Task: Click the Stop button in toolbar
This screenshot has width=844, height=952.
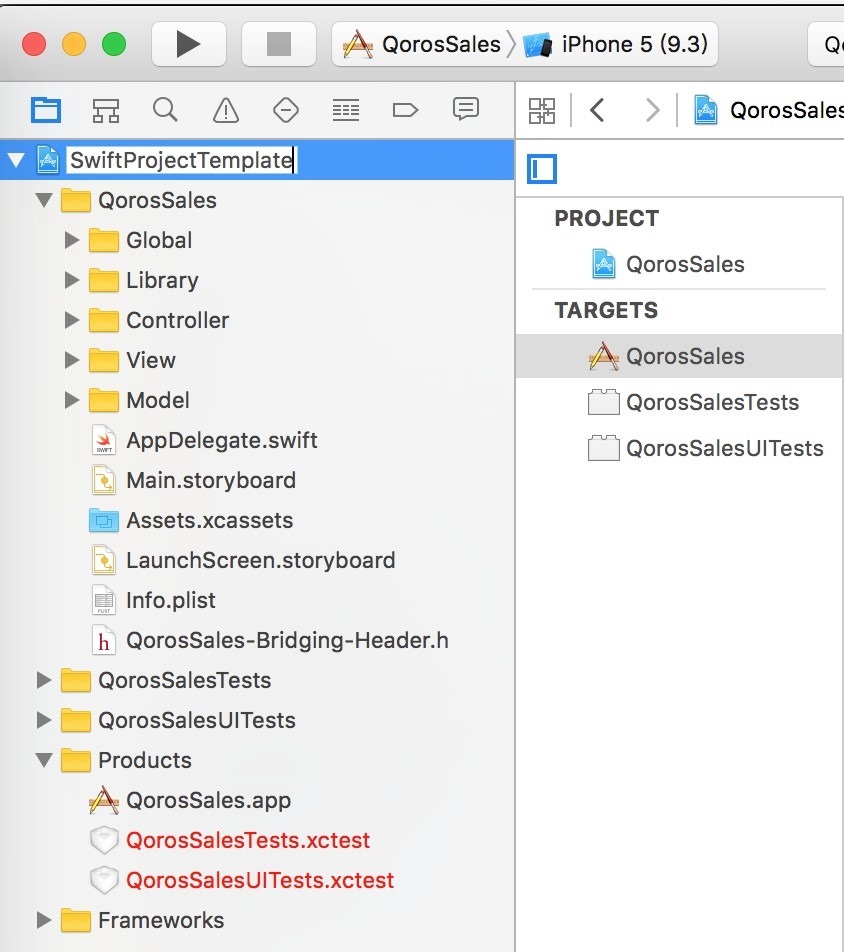Action: tap(278, 44)
